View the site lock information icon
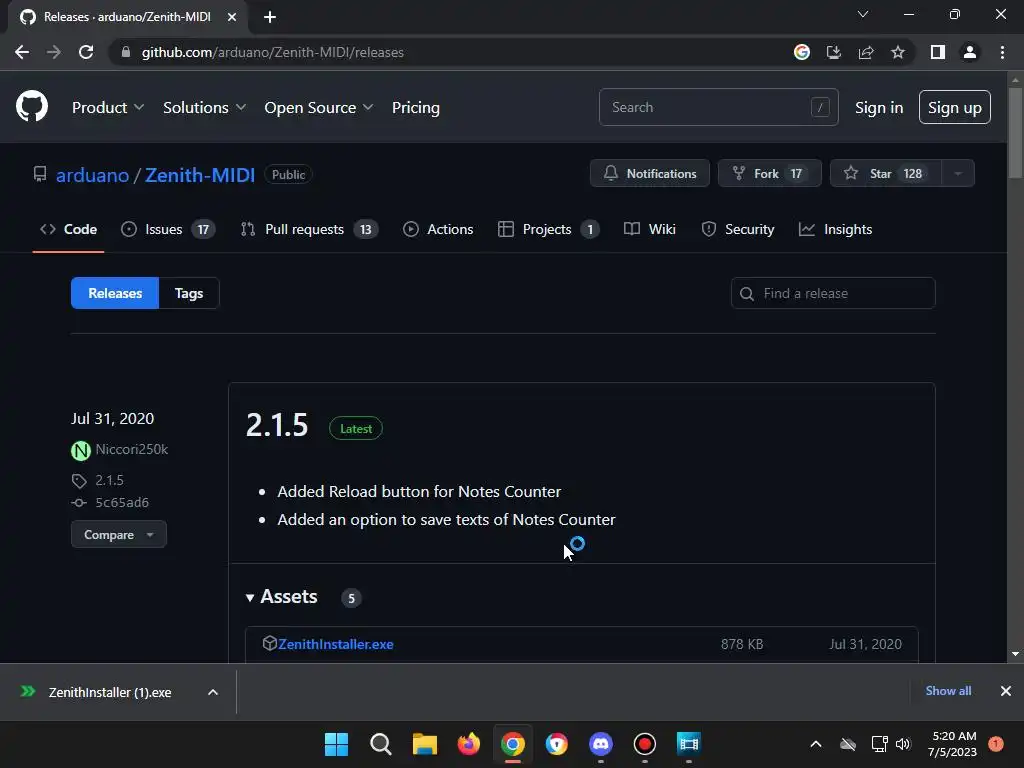This screenshot has width=1024, height=768. (x=126, y=52)
